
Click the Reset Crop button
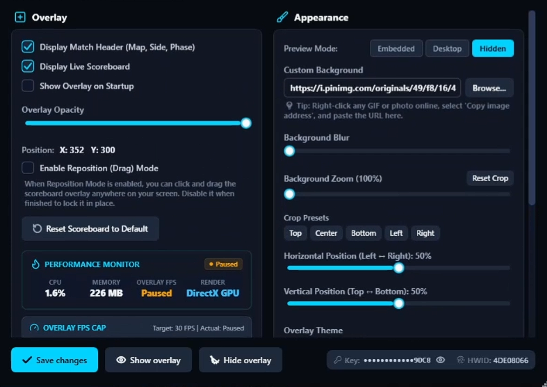490,178
